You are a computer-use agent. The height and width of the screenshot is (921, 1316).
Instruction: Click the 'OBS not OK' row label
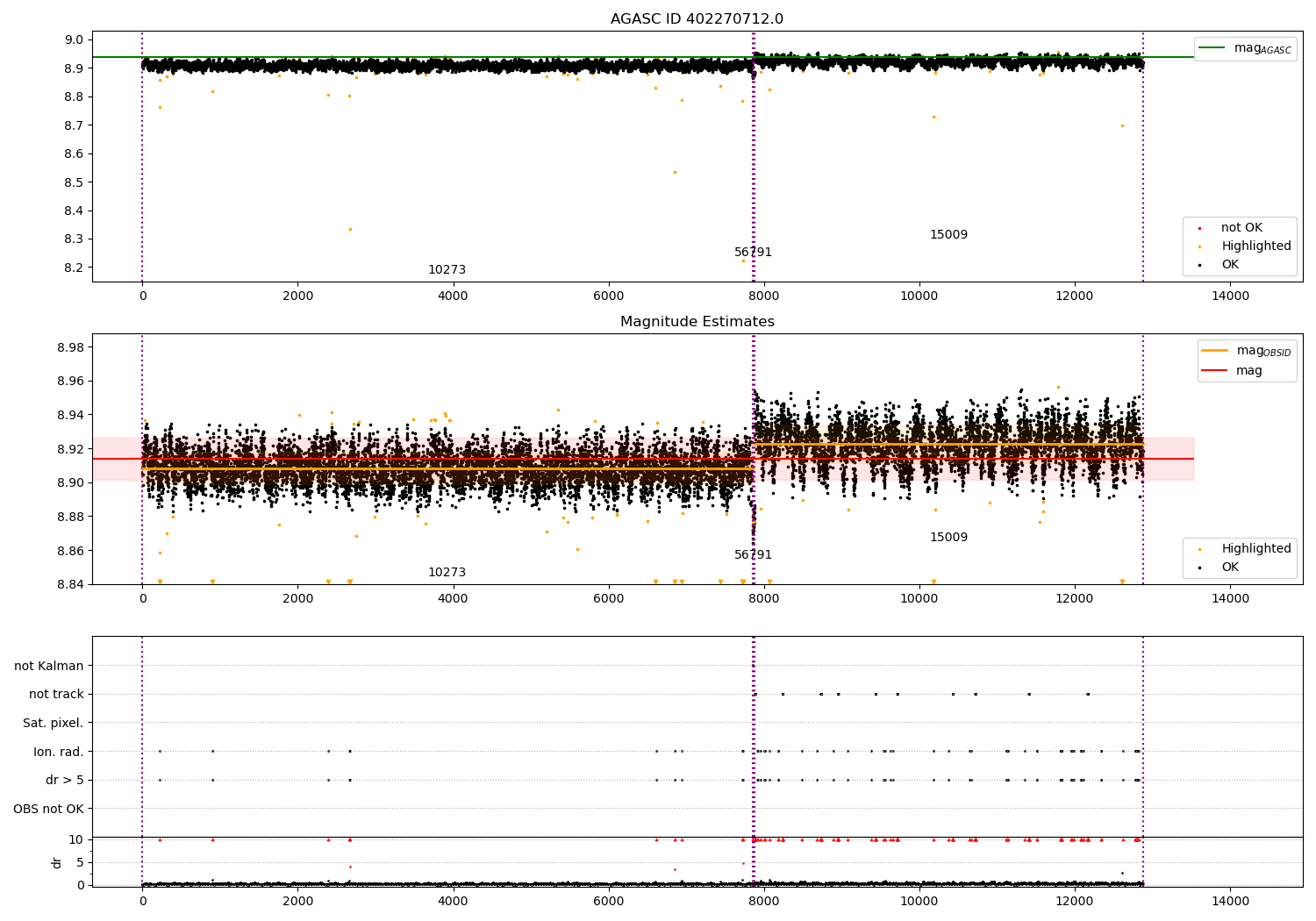click(x=48, y=809)
